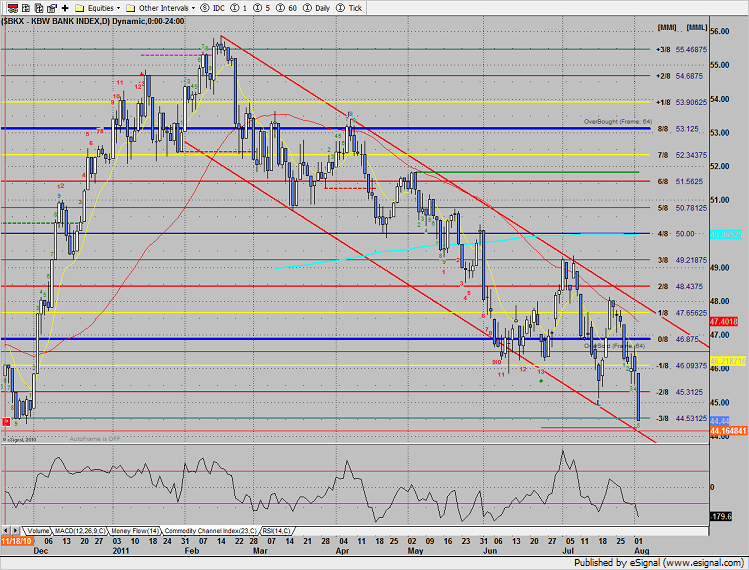
Task: Click the Equities folder icon
Action: coord(80,8)
